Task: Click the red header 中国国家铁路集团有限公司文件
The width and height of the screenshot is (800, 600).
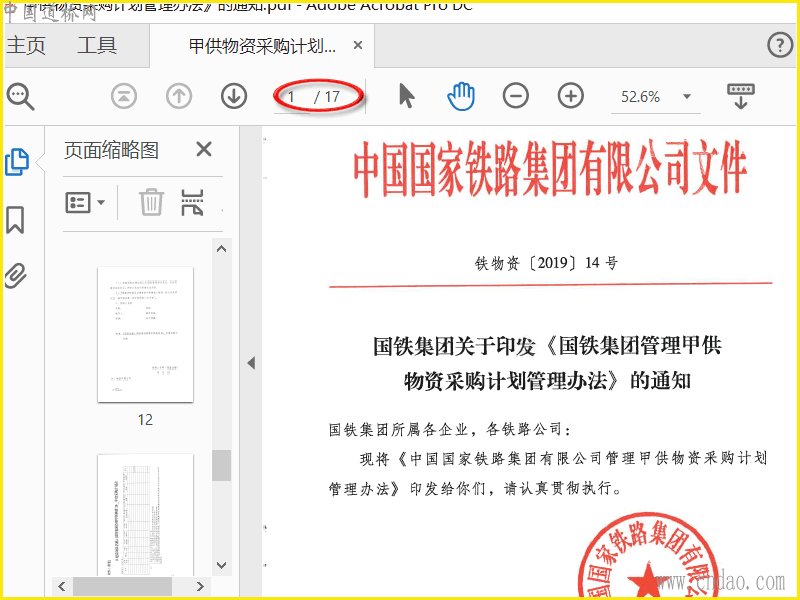Action: tap(550, 168)
